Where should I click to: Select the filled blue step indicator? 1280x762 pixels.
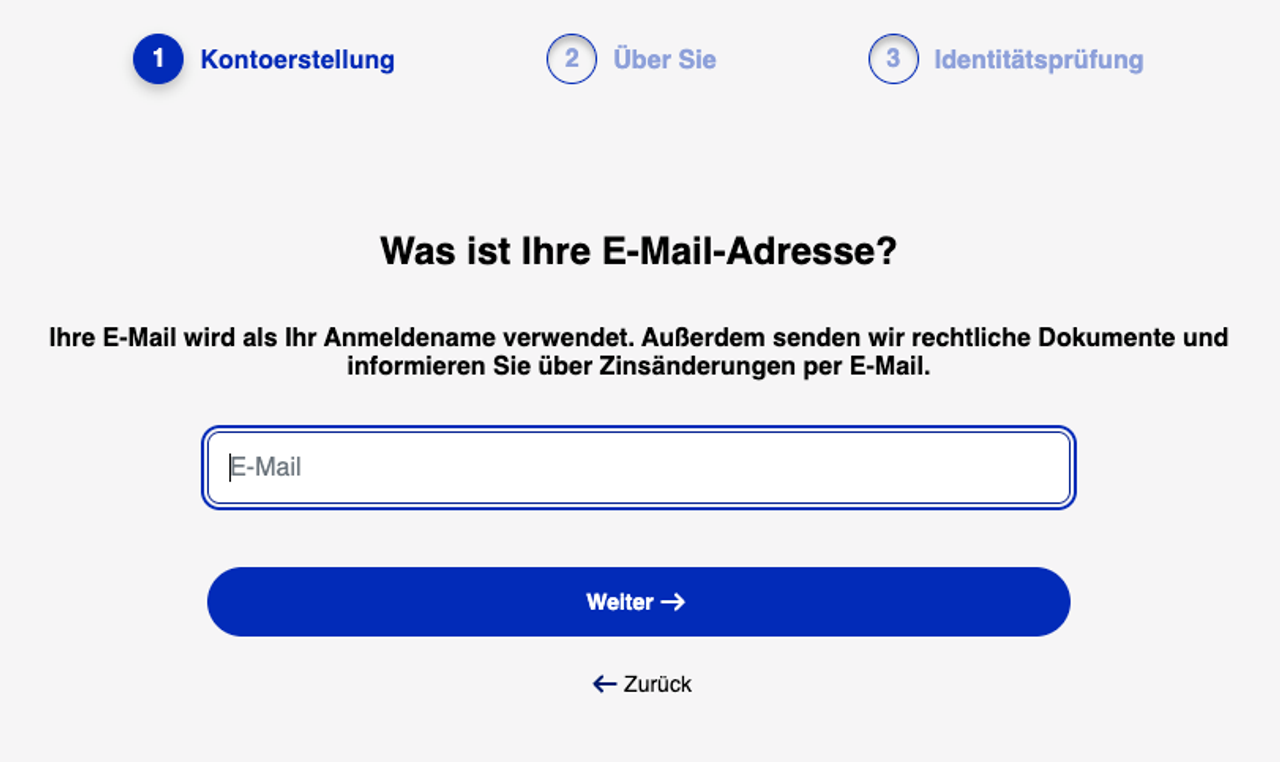point(157,59)
